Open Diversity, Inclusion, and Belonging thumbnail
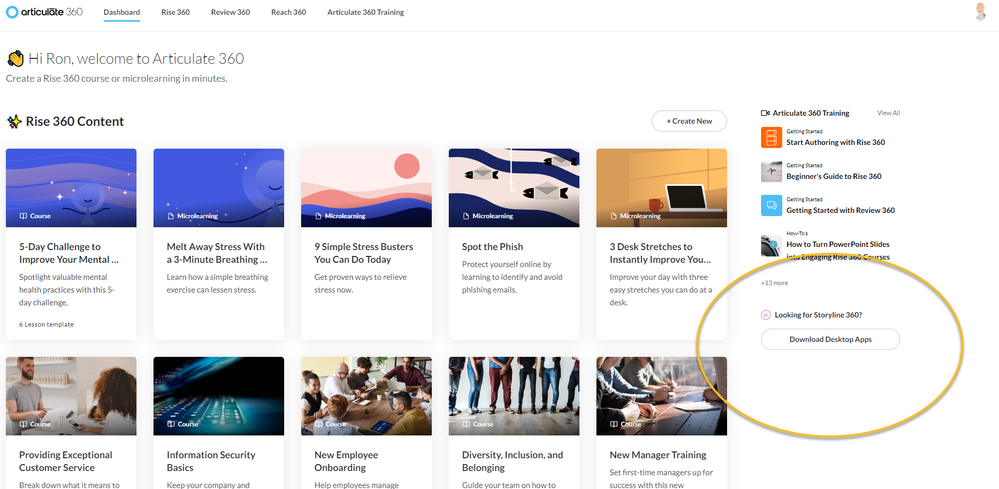Viewport: 999px width, 489px height. tap(514, 396)
